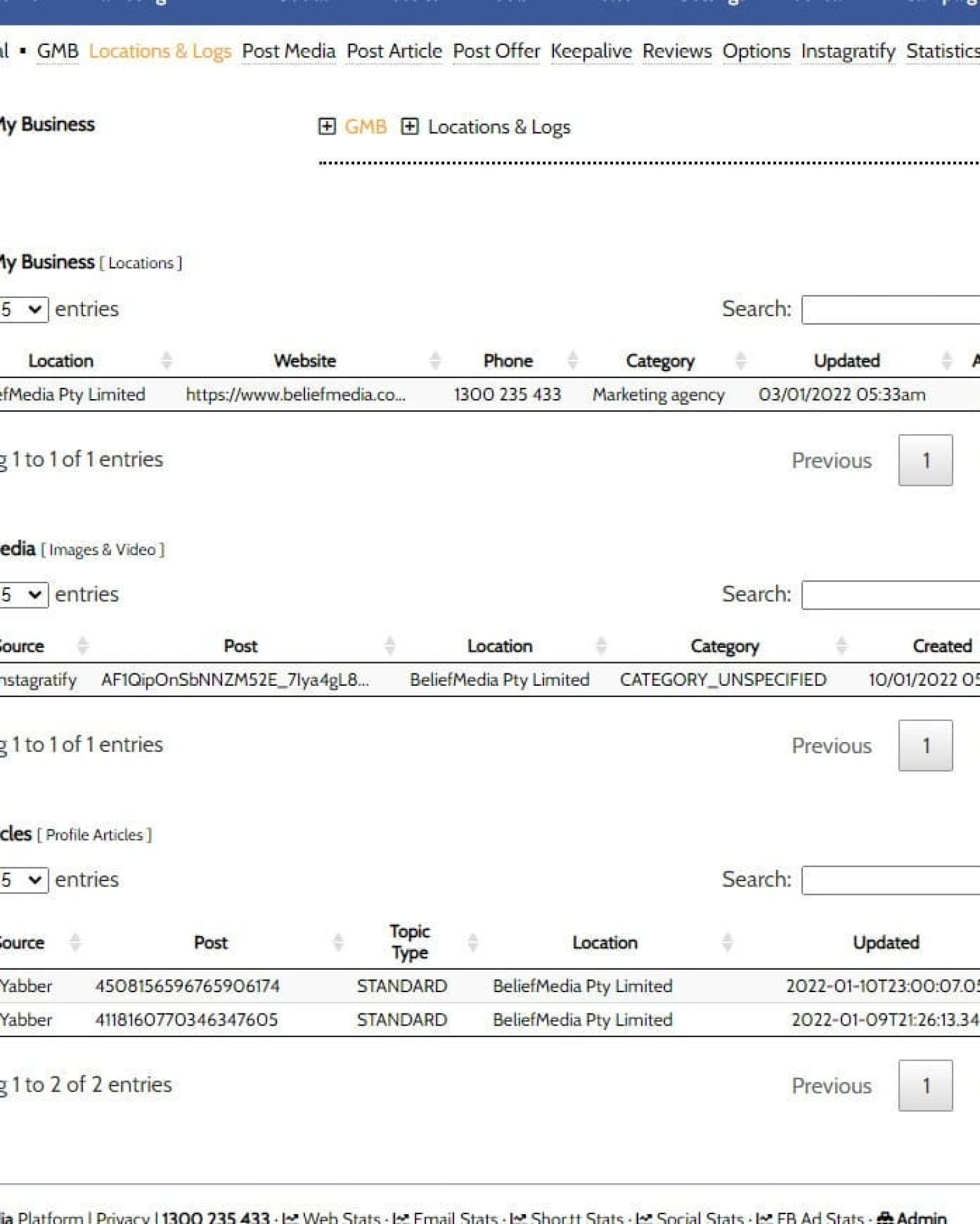The width and height of the screenshot is (980, 1224).
Task: Click the Web Stats chart icon in footer
Action: (290, 1217)
